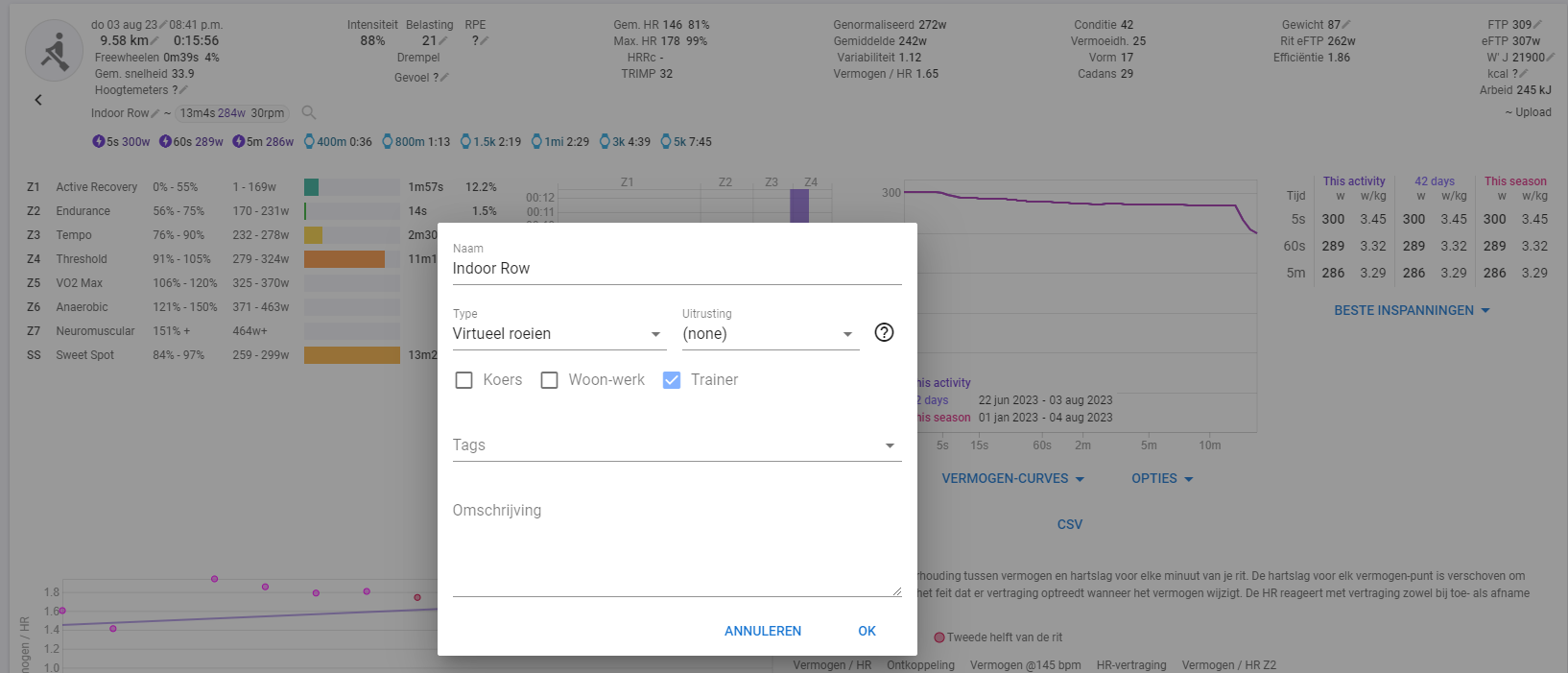
Task: Expand the Tags dropdown
Action: (677, 445)
